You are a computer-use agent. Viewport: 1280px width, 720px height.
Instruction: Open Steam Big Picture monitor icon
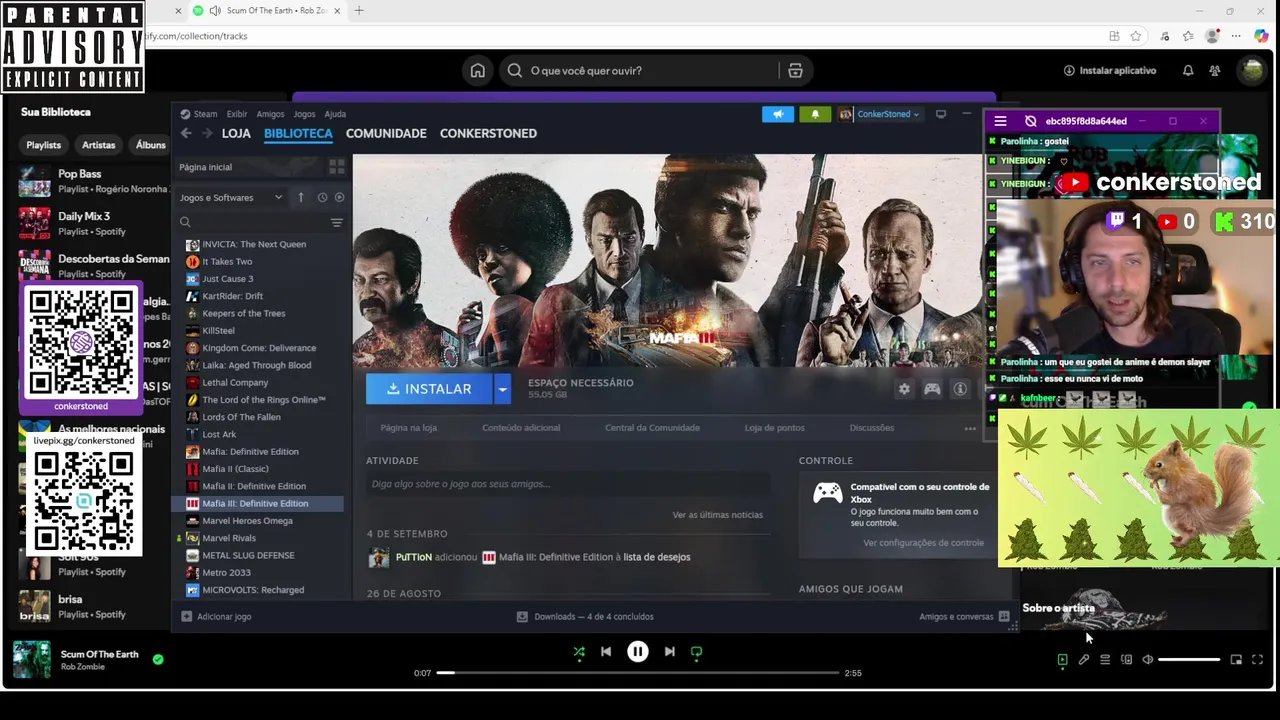coord(941,114)
